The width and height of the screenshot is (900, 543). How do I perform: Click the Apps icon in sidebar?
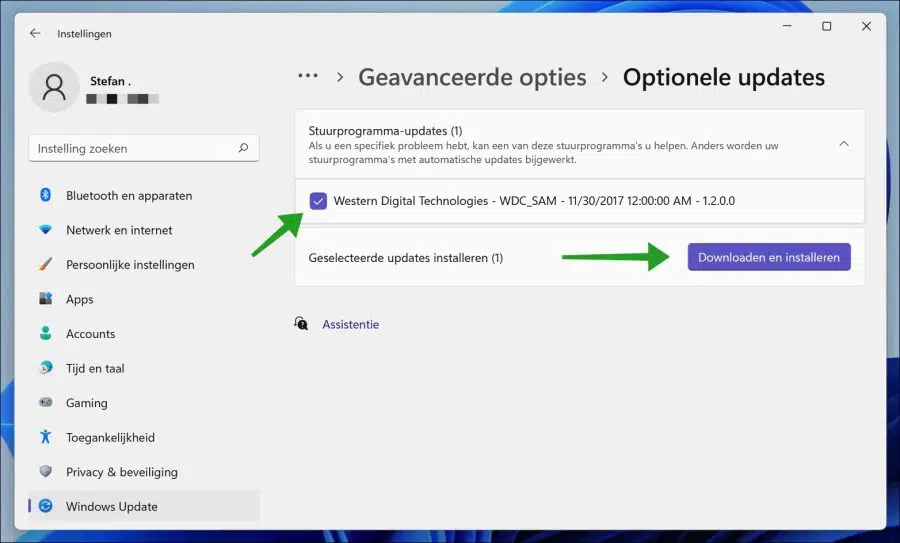pyautogui.click(x=45, y=298)
